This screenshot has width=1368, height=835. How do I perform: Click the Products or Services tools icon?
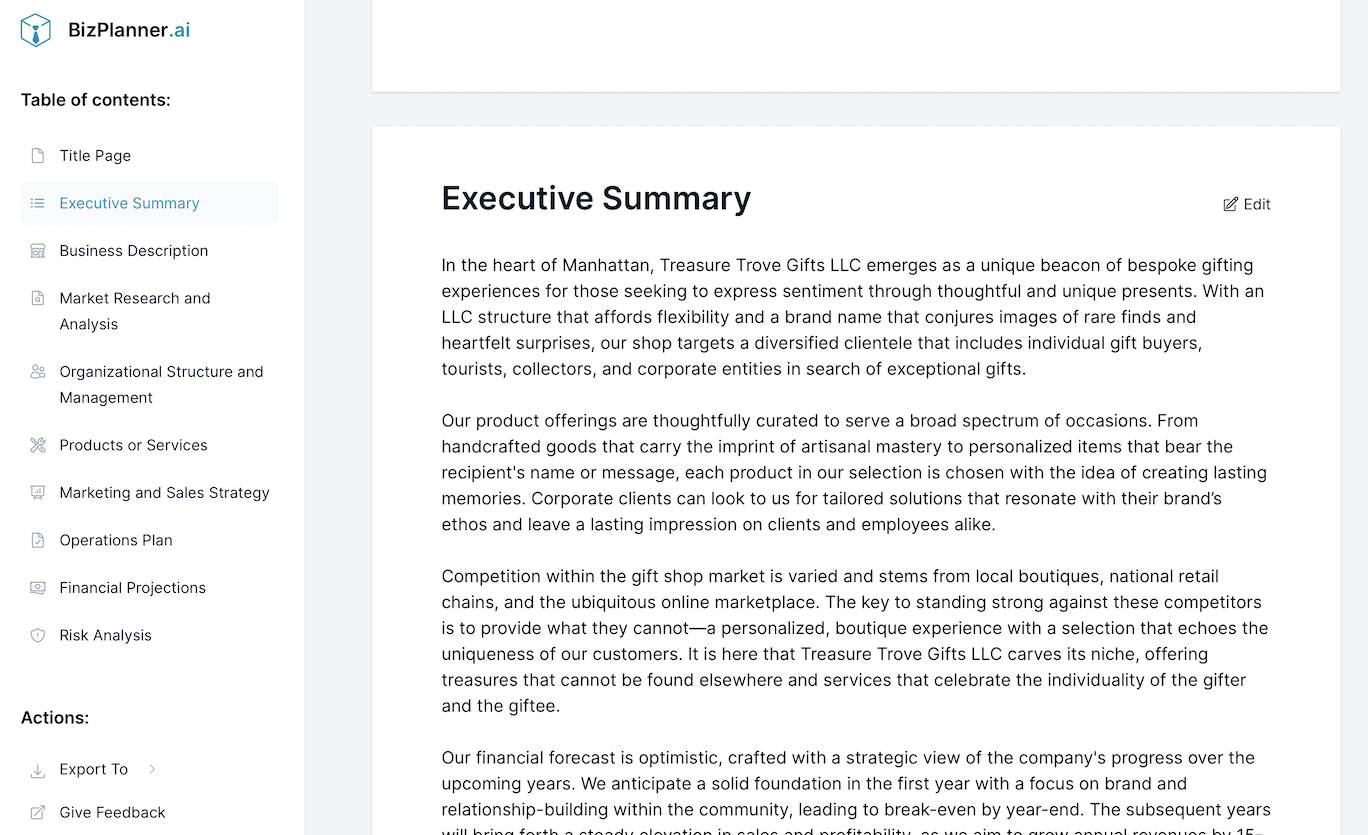(38, 445)
